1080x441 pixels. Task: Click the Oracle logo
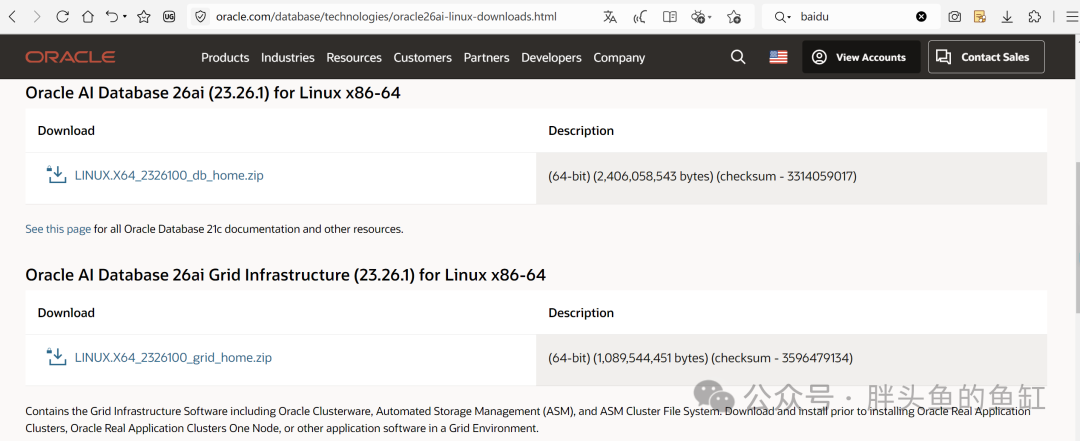(x=70, y=57)
